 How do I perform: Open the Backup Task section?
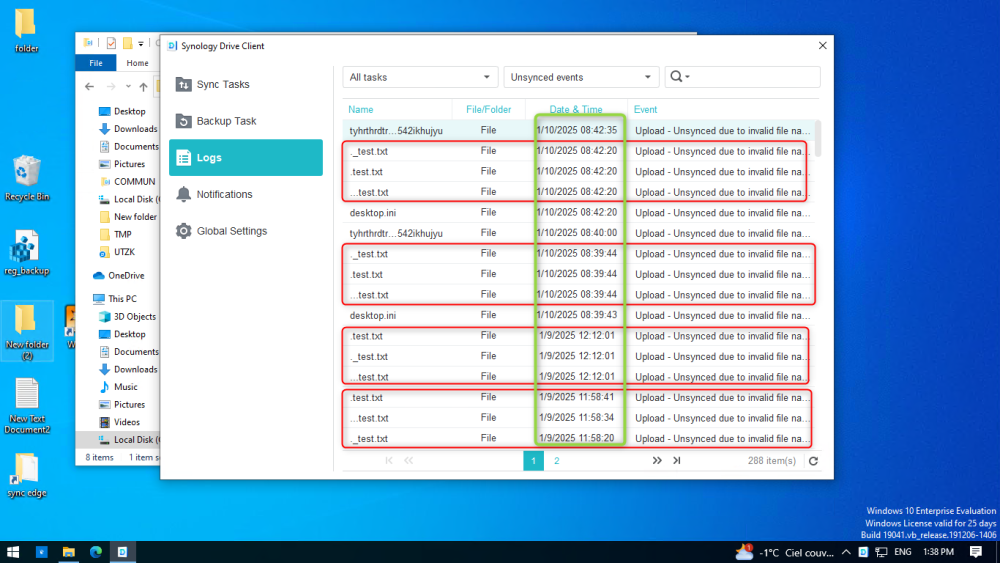tap(226, 121)
